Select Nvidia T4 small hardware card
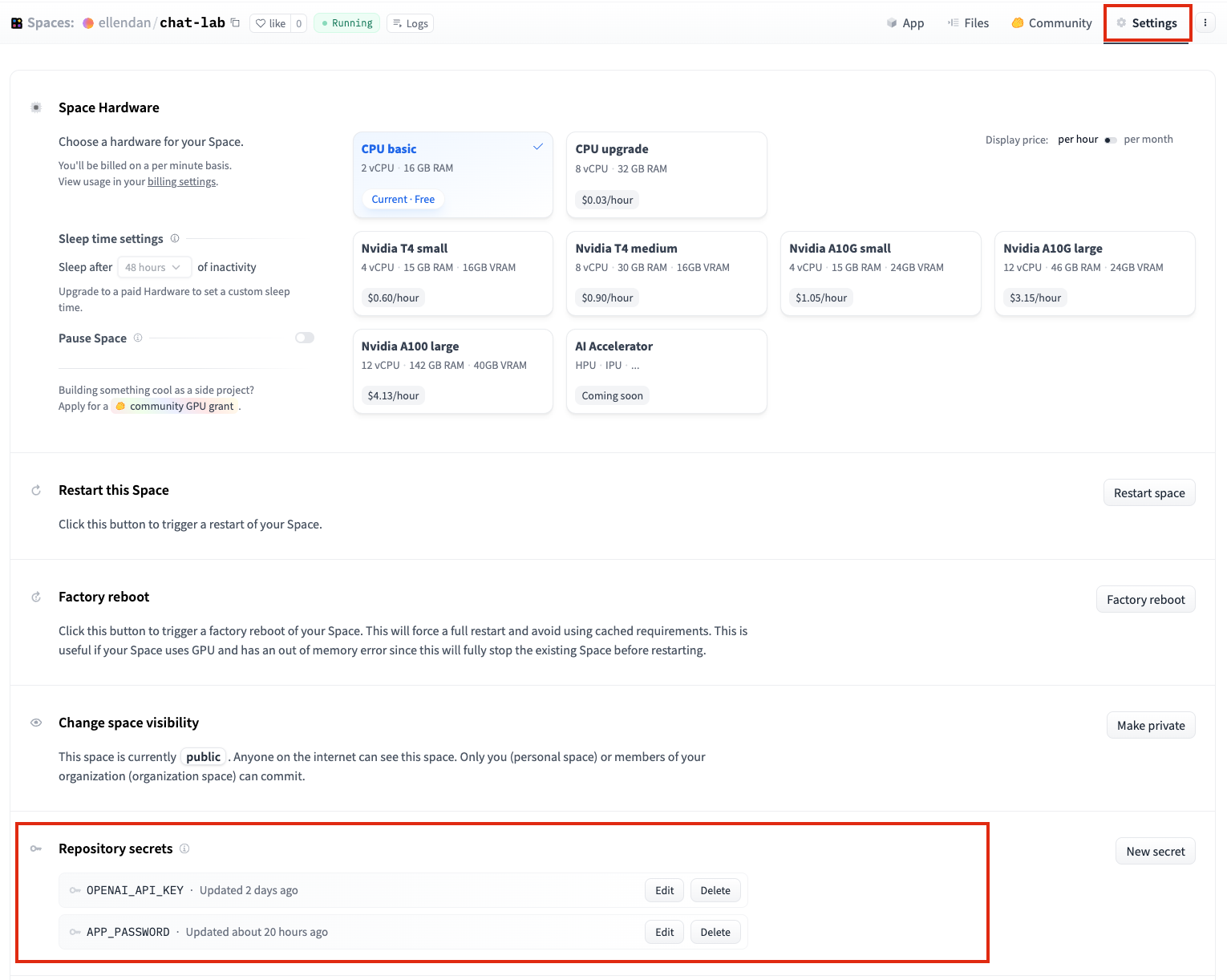 (452, 273)
